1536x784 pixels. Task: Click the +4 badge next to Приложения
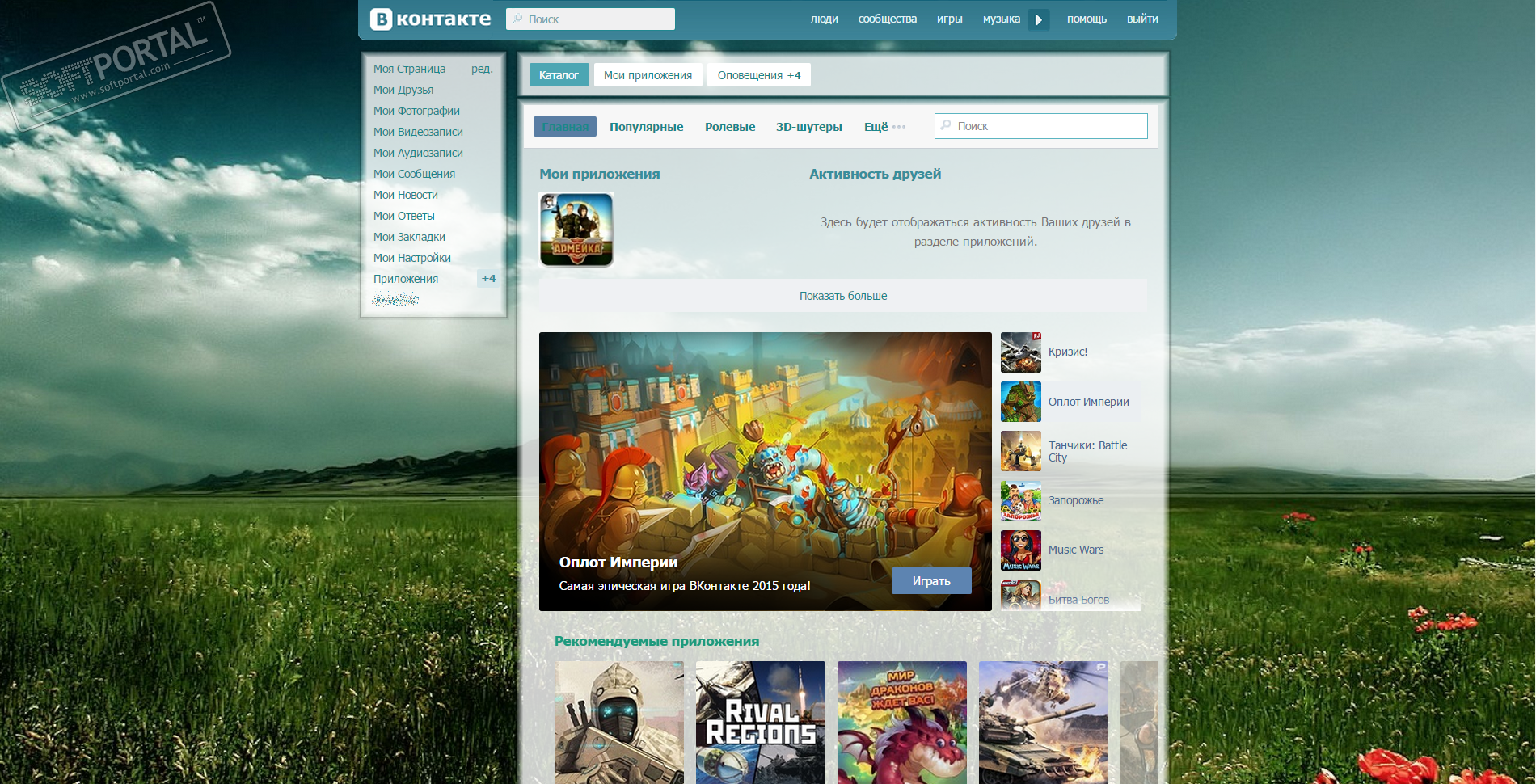(x=488, y=279)
